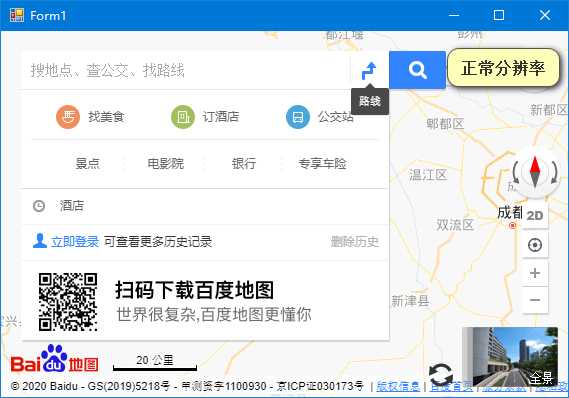The width and height of the screenshot is (569, 398).
Task: Toggle the 2D map view
Action: point(535,216)
